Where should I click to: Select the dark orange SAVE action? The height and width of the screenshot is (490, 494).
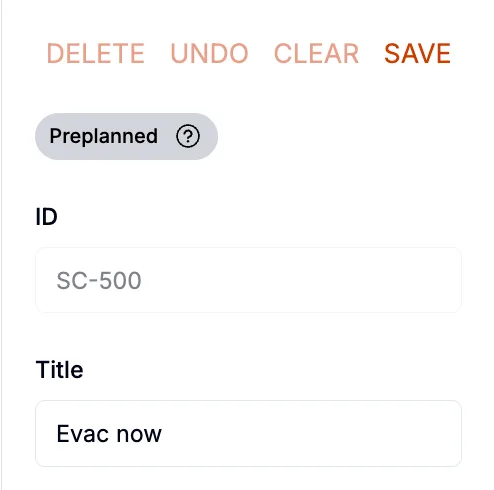(x=417, y=53)
